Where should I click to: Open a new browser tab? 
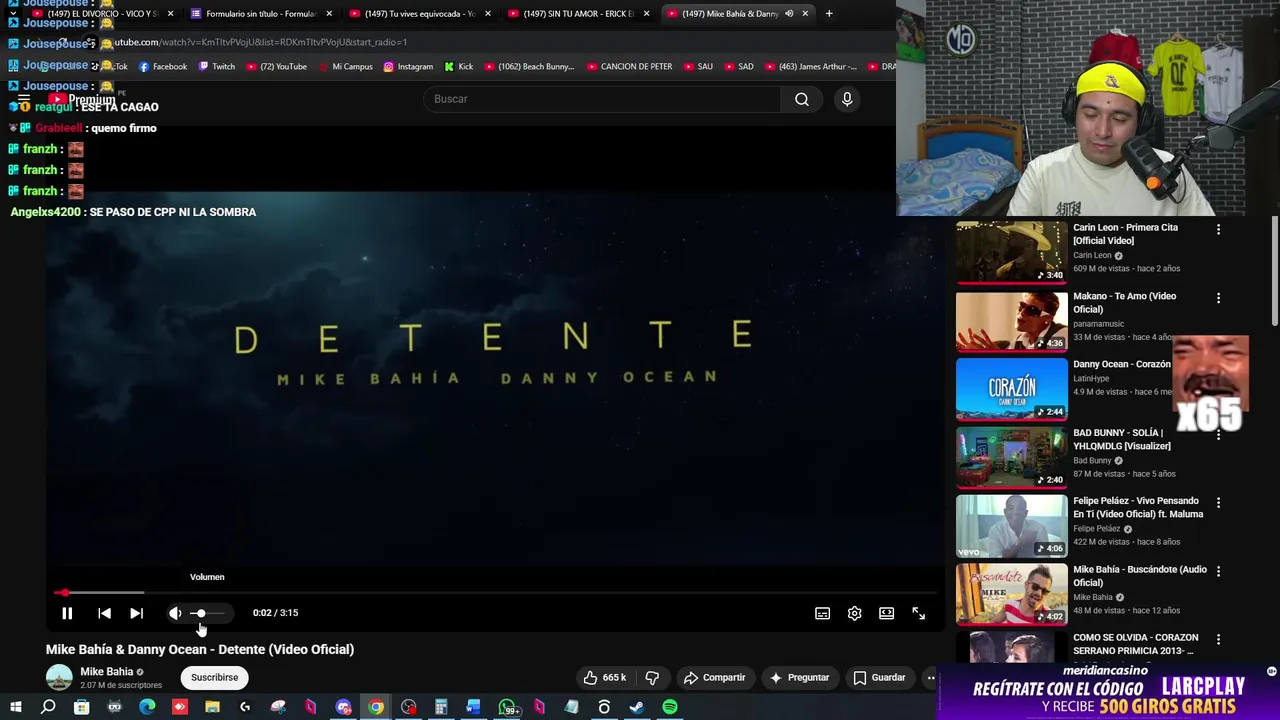[828, 14]
